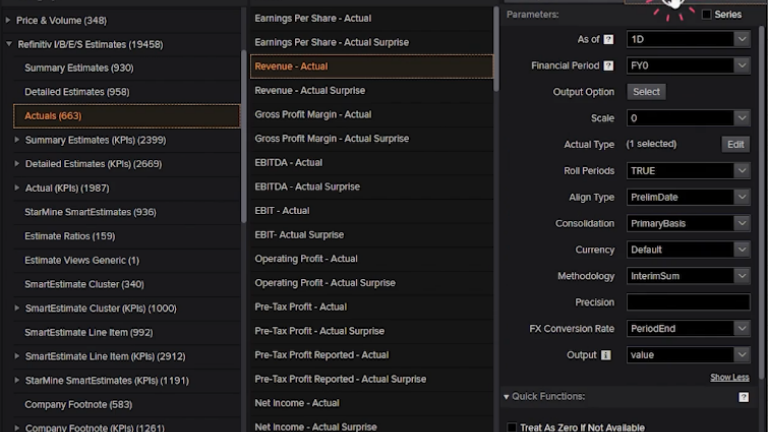Select EBITDA - Actual from the list
This screenshot has height=432, width=768.
289,163
